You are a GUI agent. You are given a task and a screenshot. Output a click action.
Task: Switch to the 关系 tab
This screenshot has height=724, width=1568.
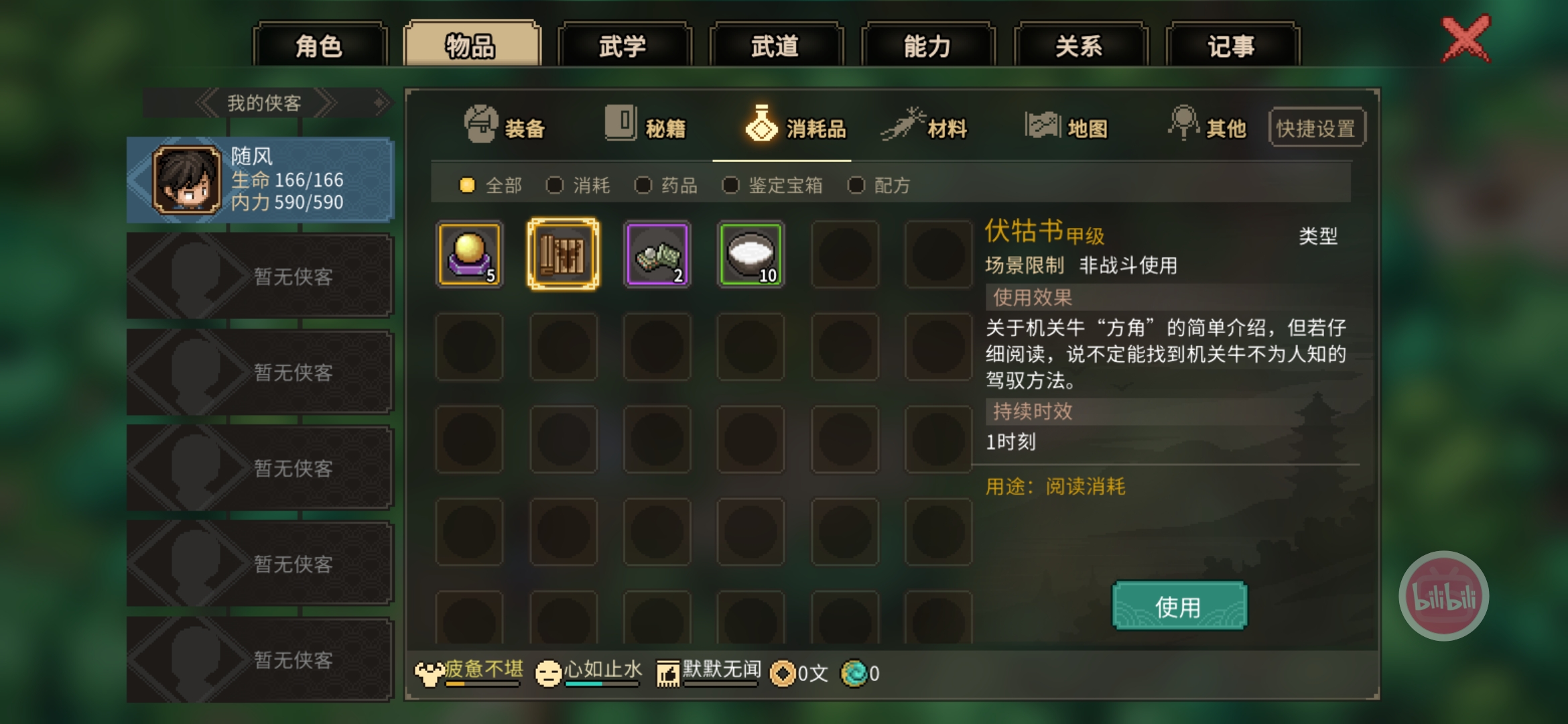1080,46
